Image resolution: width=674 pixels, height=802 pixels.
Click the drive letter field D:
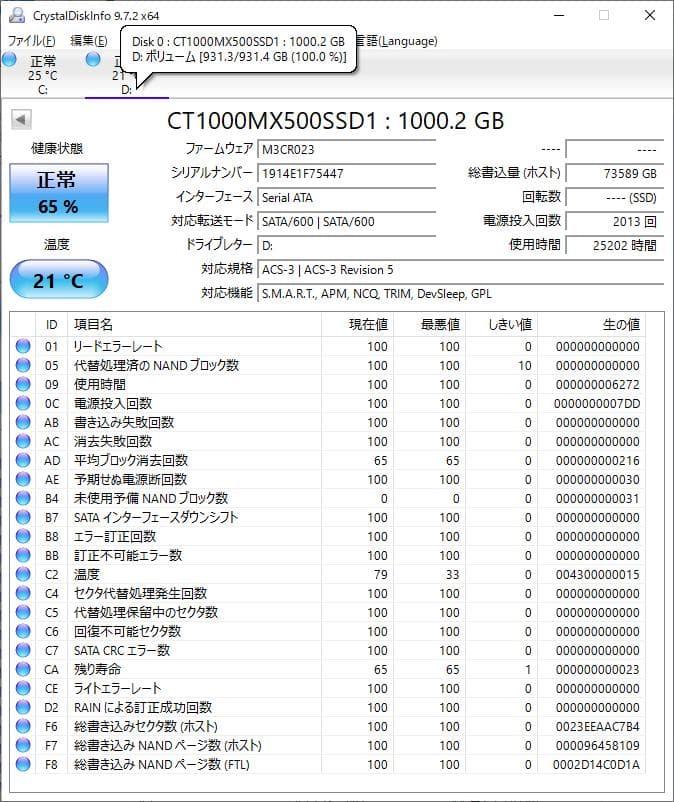click(346, 246)
